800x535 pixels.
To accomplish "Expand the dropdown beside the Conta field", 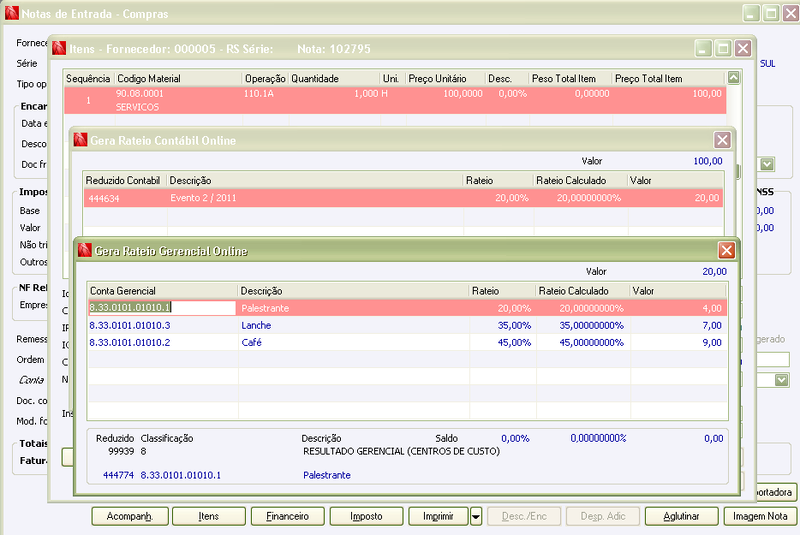I will [782, 380].
